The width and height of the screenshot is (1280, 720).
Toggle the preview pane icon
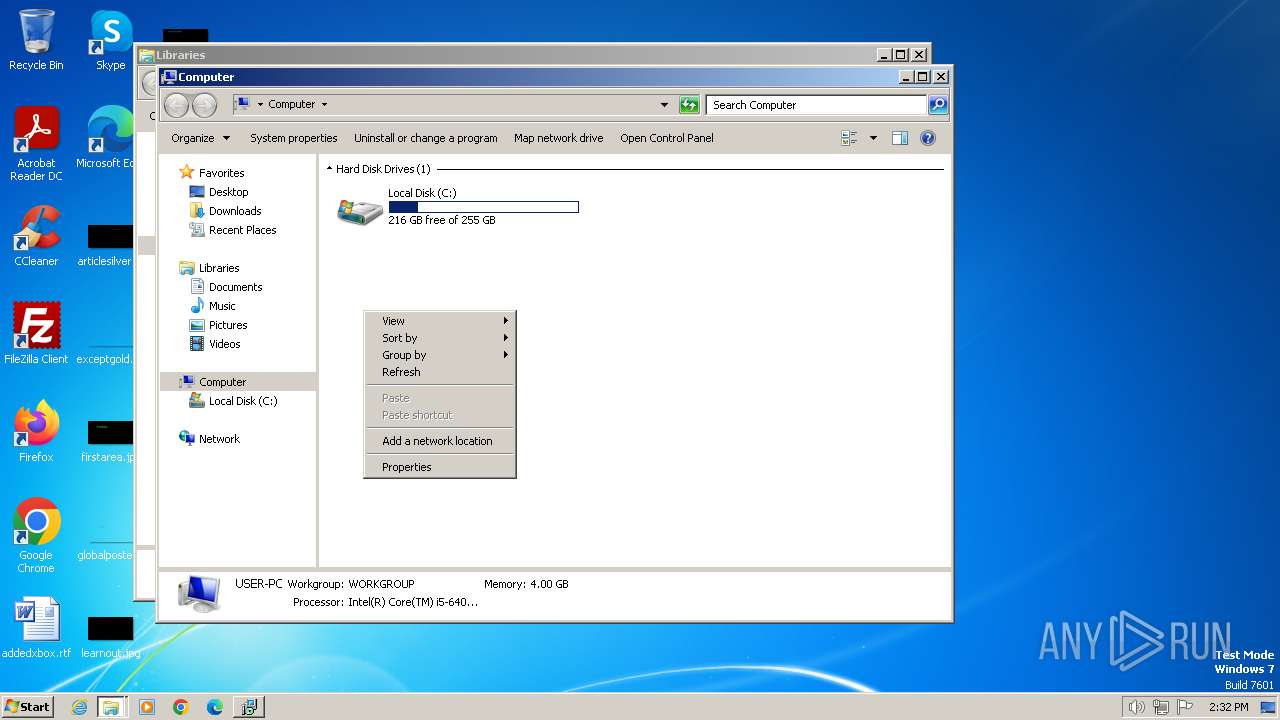[900, 138]
